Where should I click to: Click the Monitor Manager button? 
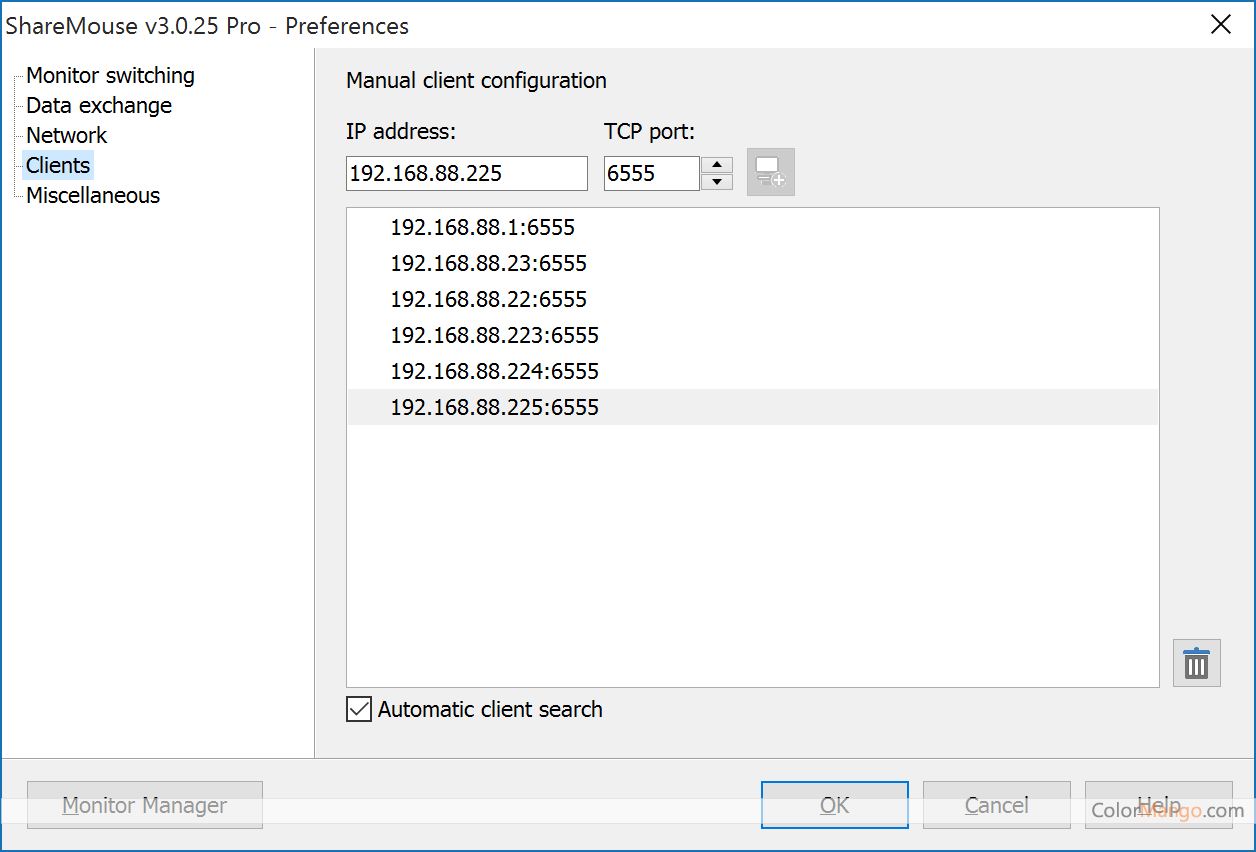pos(145,805)
